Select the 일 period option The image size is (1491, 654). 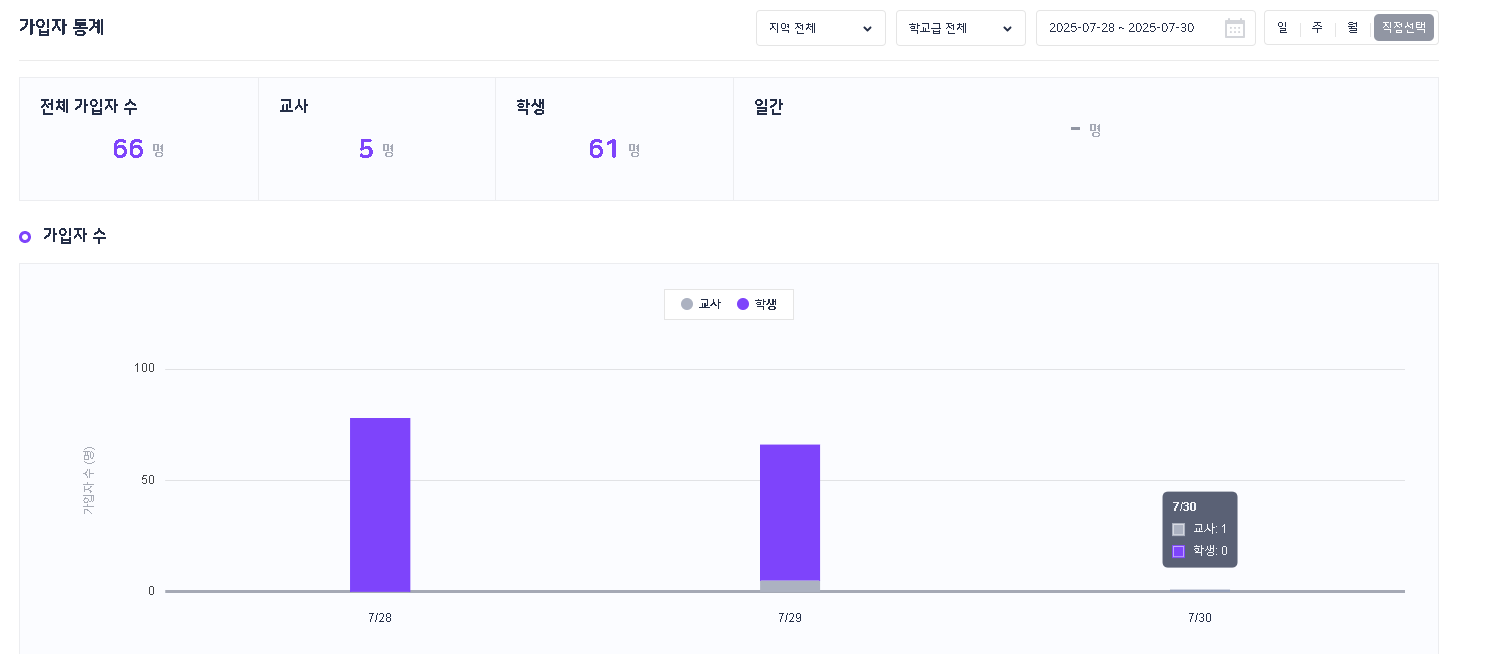point(1282,28)
